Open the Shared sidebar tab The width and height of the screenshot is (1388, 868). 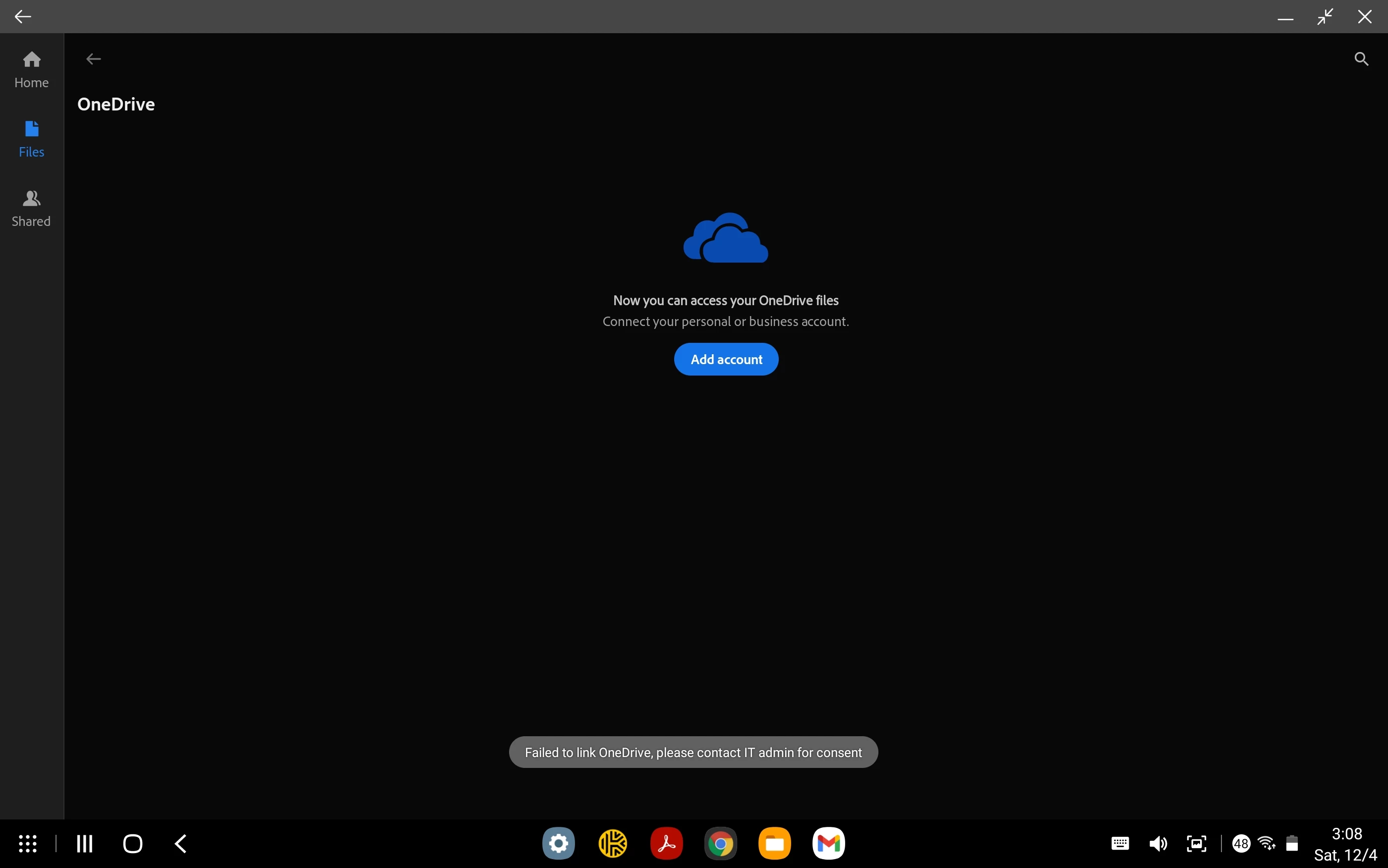[x=32, y=209]
